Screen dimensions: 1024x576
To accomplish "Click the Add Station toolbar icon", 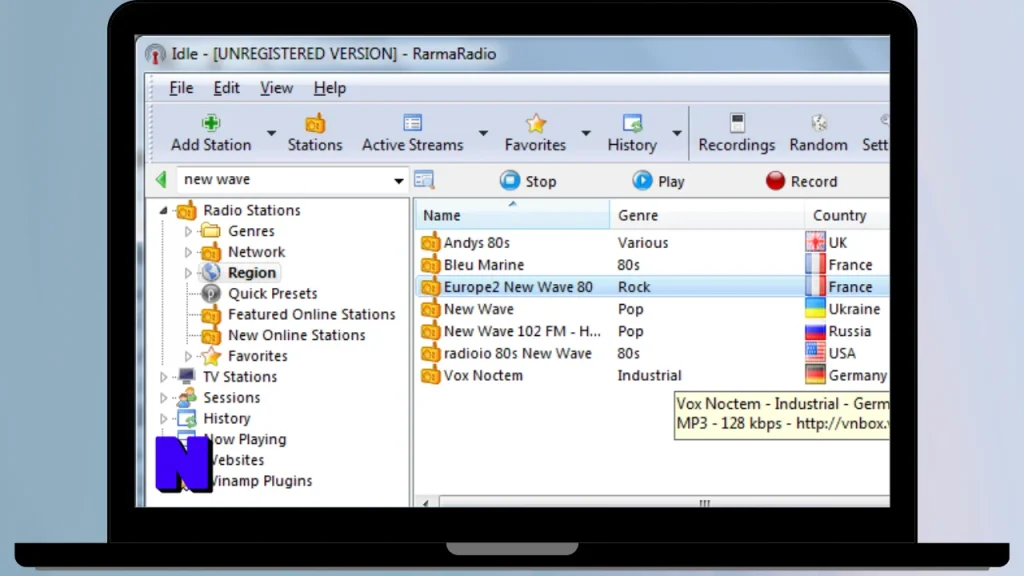I will coord(211,133).
